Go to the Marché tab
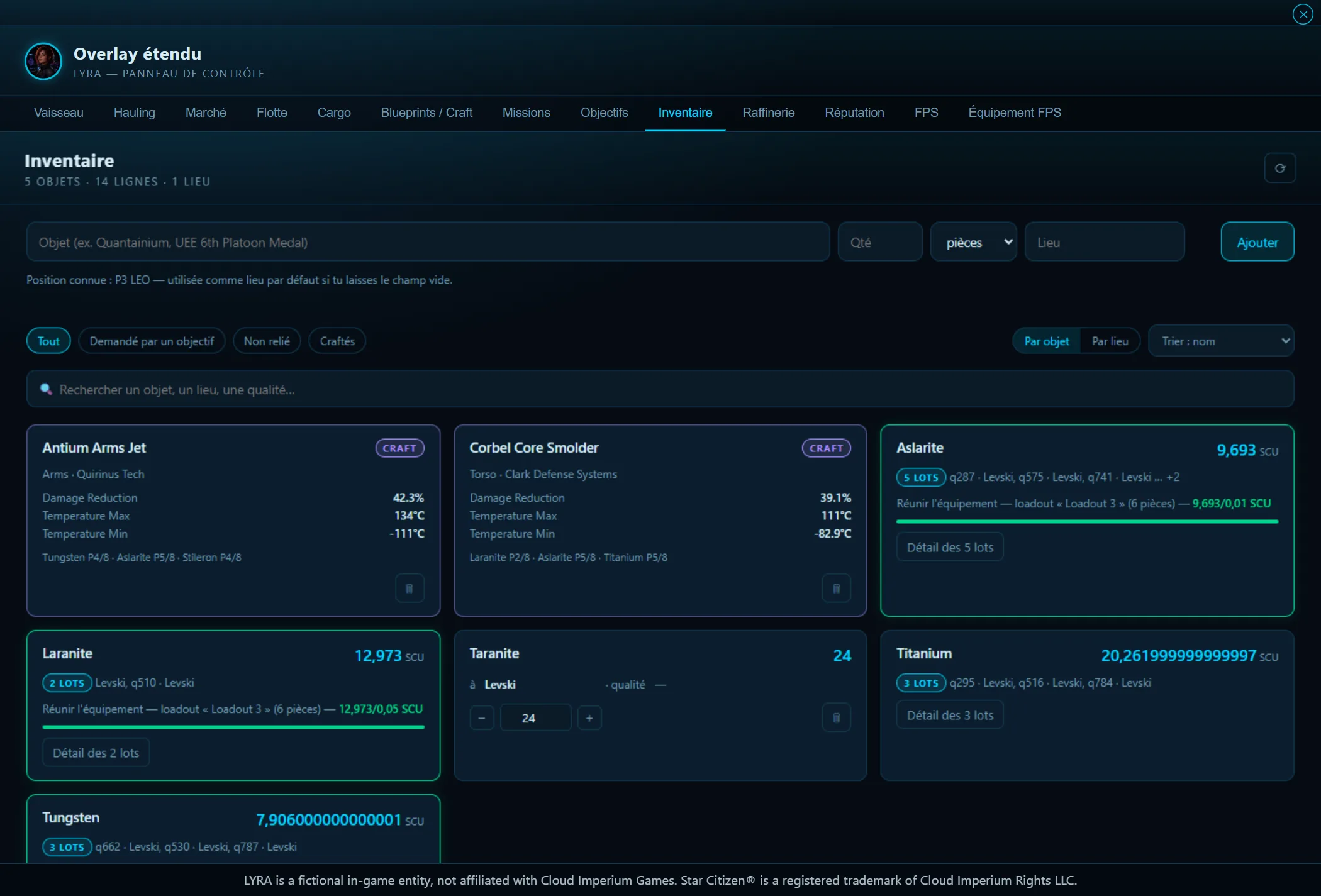Viewport: 1321px width, 896px height. (x=206, y=113)
